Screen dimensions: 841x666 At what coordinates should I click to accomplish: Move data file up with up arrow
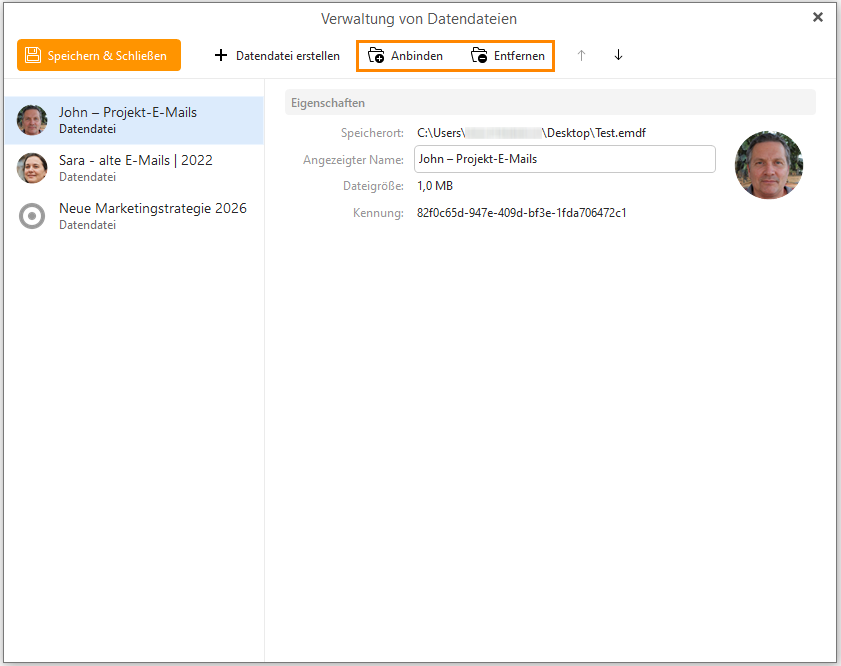[581, 56]
